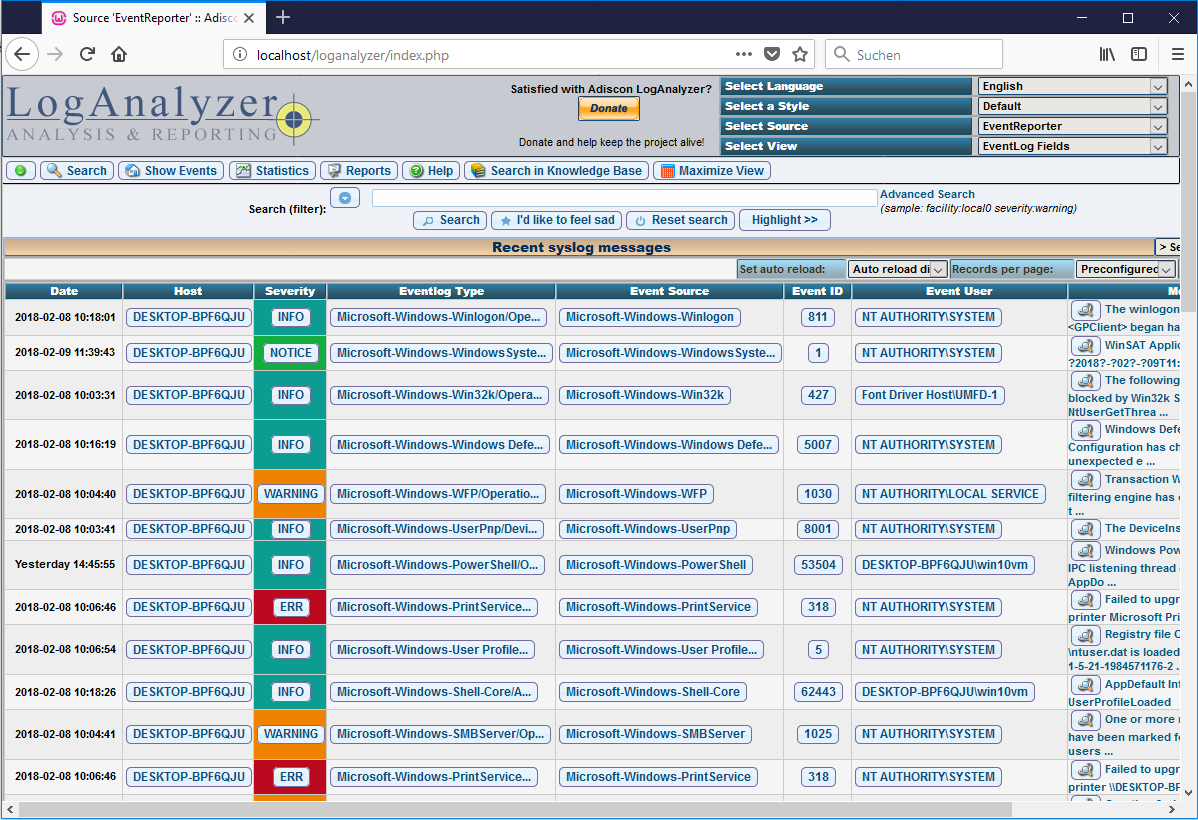Image resolution: width=1198 pixels, height=820 pixels.
Task: Open message details icon for DeviceInstall row
Action: (x=1084, y=529)
